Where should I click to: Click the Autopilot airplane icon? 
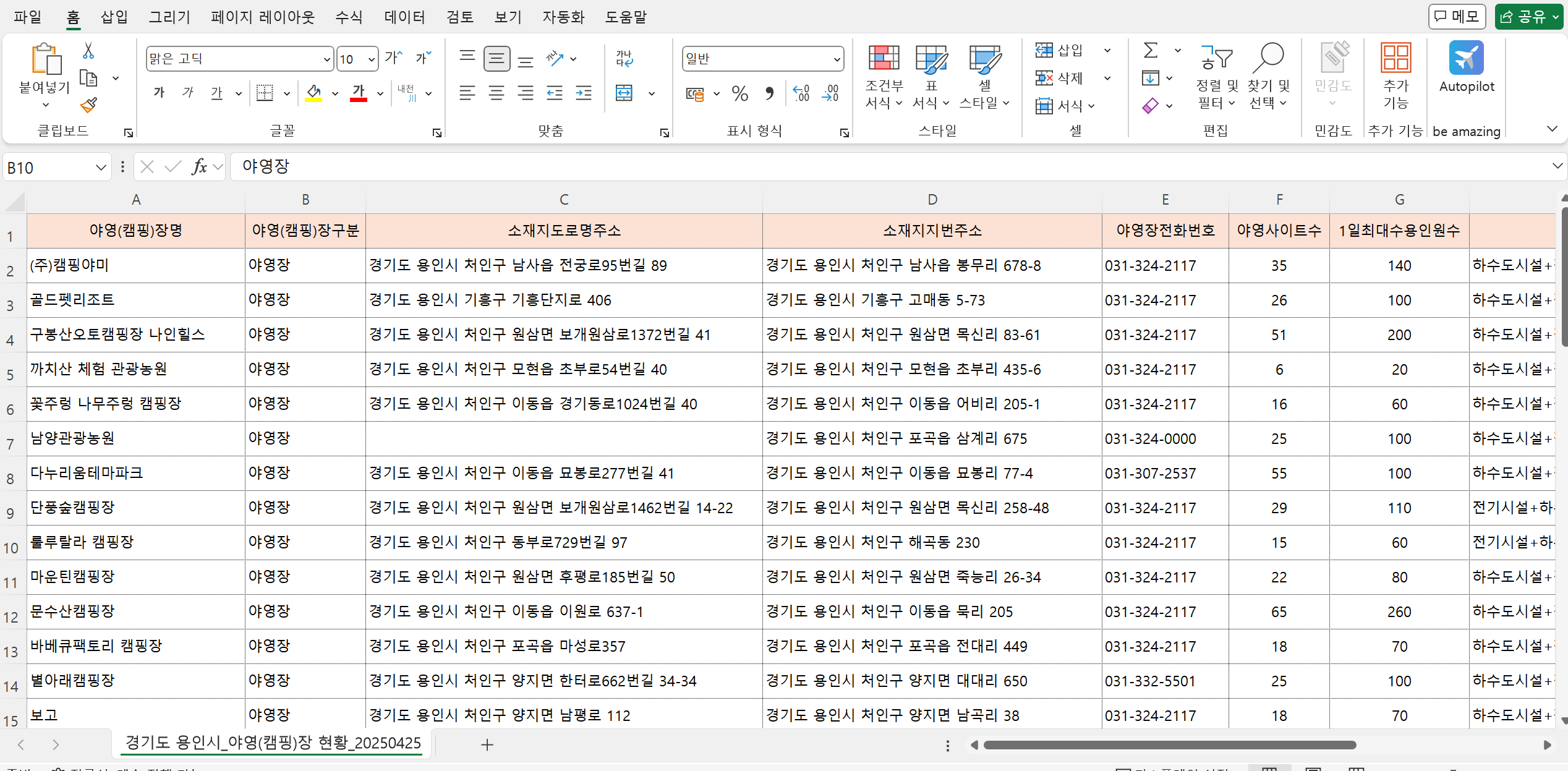click(x=1466, y=58)
